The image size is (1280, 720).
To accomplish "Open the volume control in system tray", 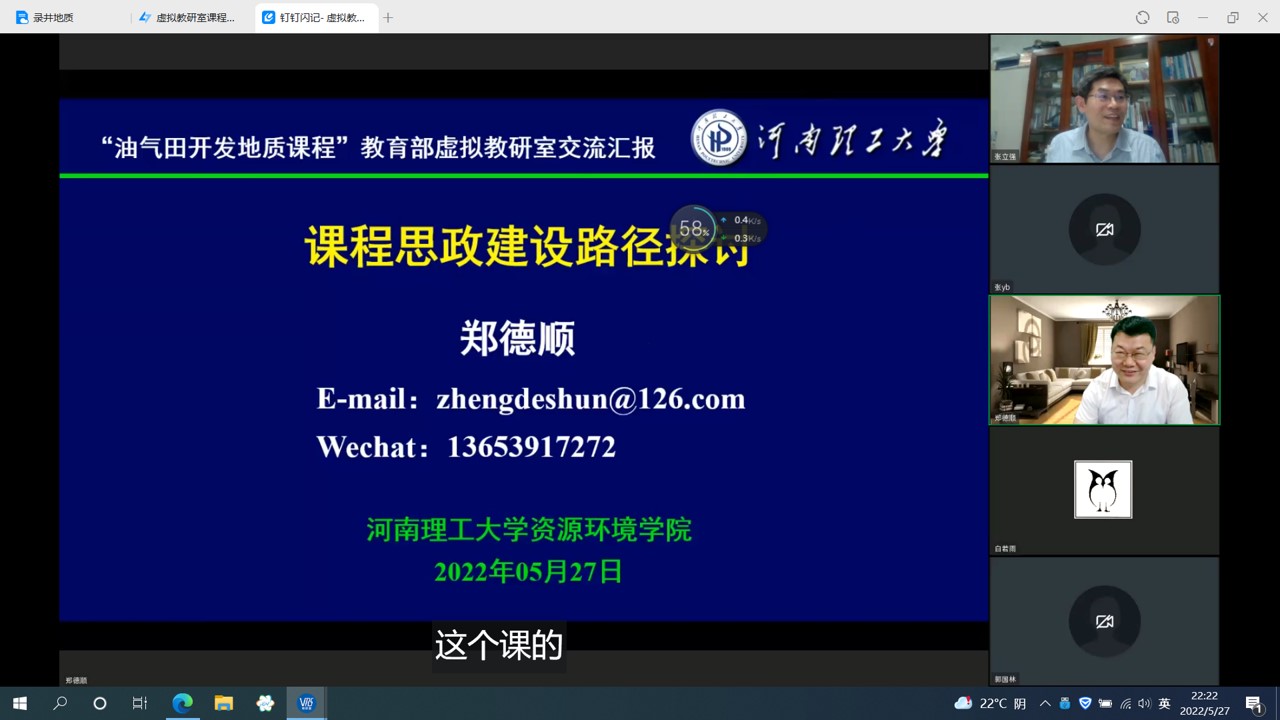I will point(1144,703).
